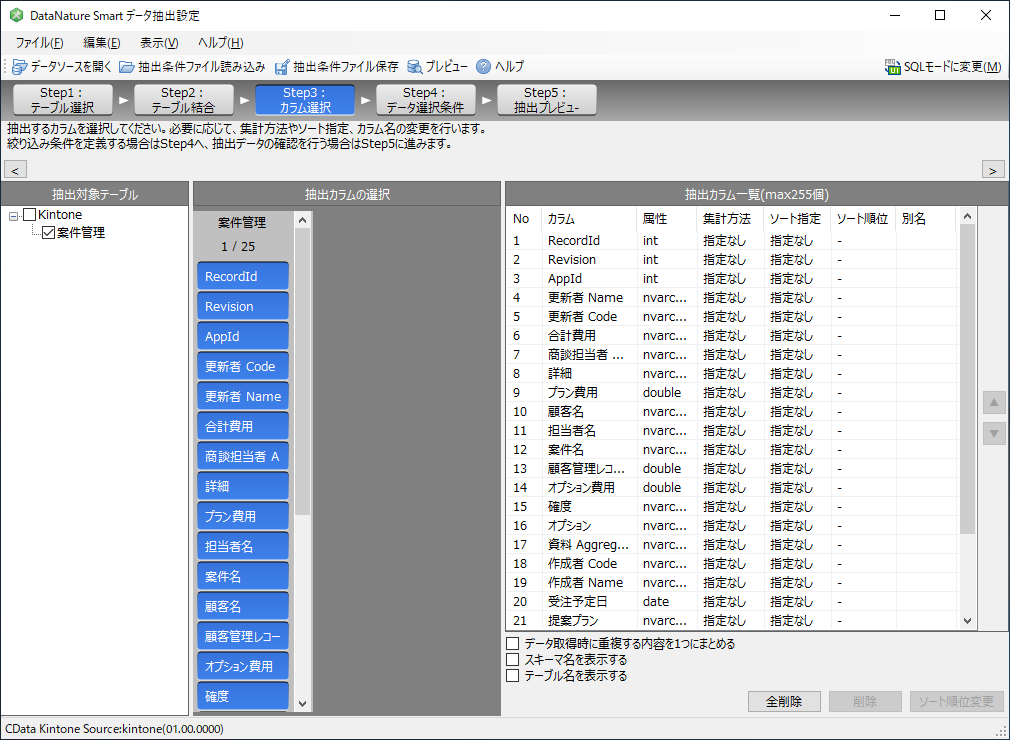Select the 合計費用 column button
1010x740 pixels.
click(x=243, y=426)
